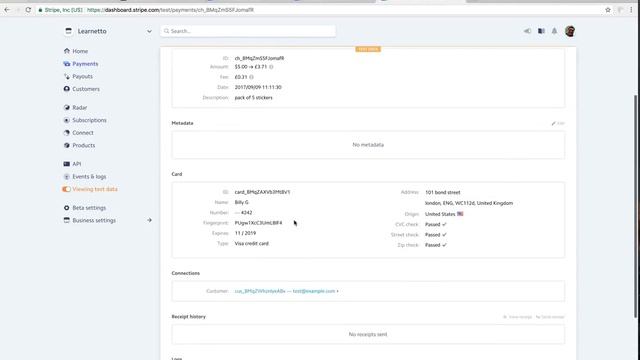Screen dimensions: 640x360
Task: Expand the Learnetto account dropdown
Action: pyautogui.click(x=149, y=31)
